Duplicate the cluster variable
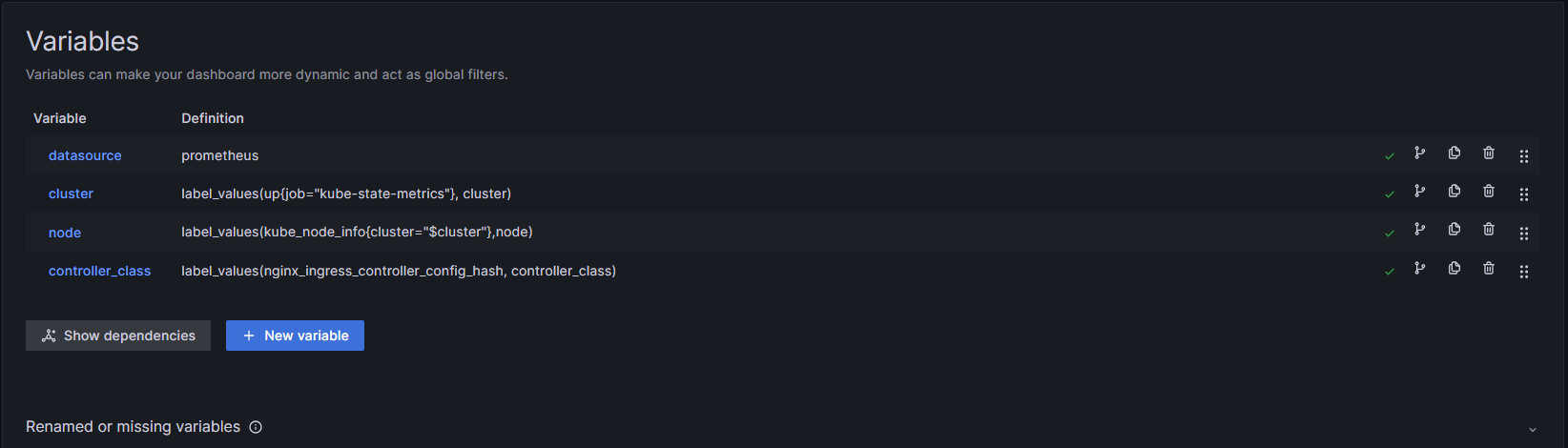Viewport: 1568px width, 448px height. [x=1454, y=192]
